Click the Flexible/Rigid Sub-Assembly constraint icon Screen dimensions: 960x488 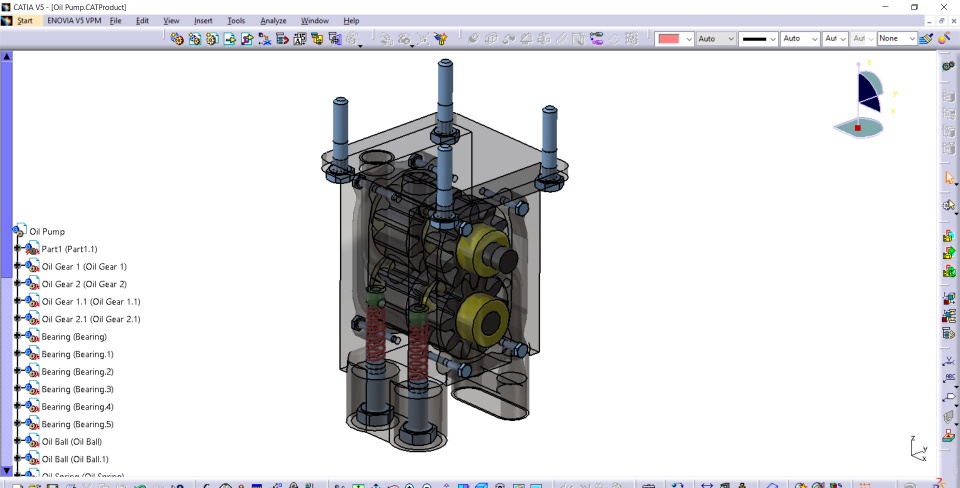(x=596, y=39)
